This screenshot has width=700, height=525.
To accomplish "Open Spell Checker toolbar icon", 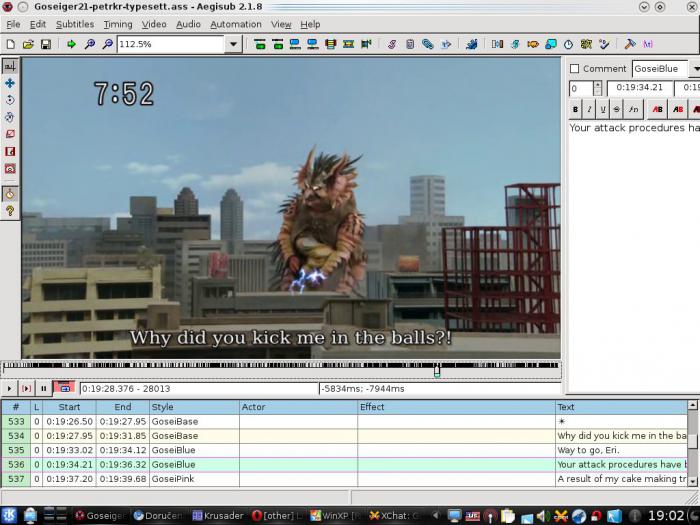I will click(604, 44).
